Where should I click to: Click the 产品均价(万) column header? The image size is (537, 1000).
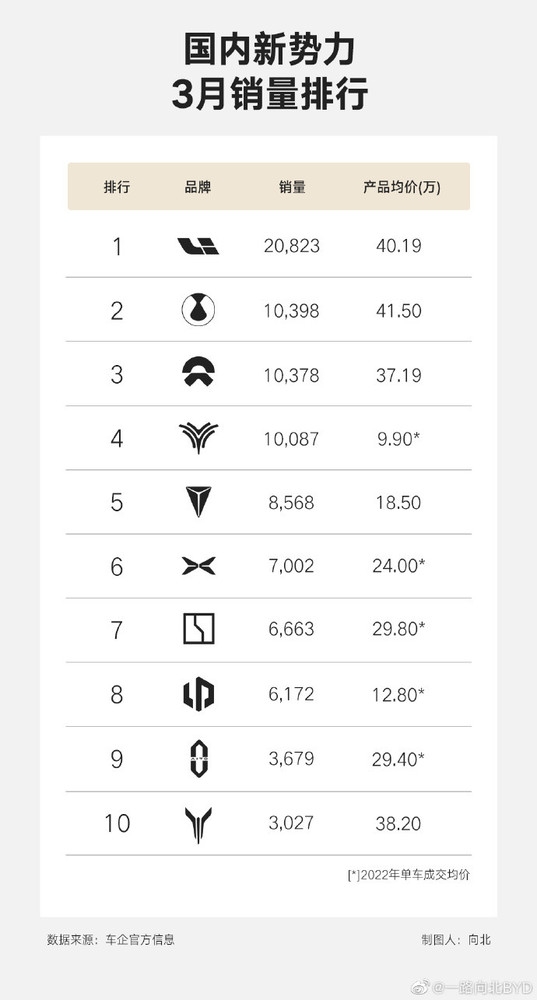point(402,187)
